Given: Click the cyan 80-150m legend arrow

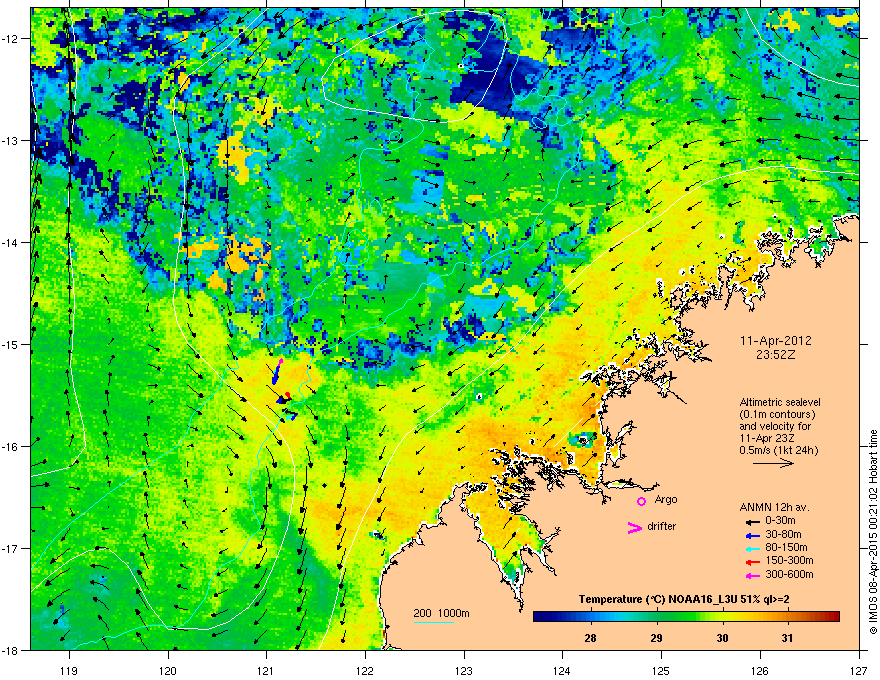Looking at the screenshot, I should (753, 548).
